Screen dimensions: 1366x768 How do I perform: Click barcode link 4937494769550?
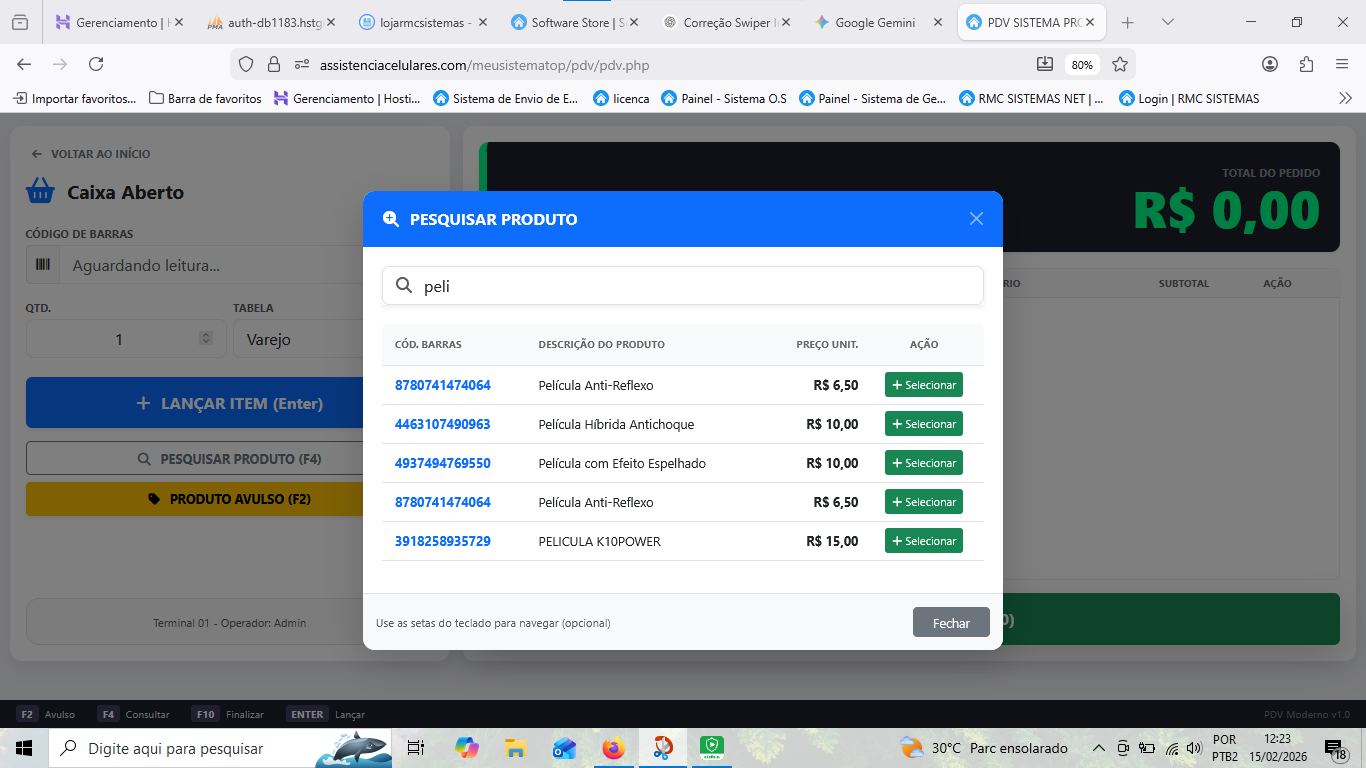(442, 463)
